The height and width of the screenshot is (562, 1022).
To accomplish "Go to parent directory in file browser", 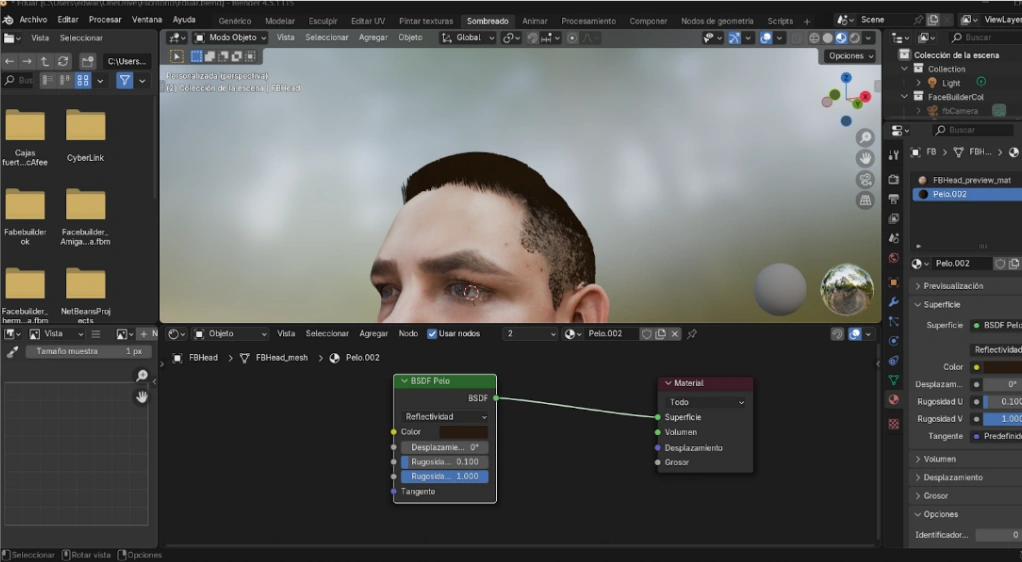I will pos(44,61).
